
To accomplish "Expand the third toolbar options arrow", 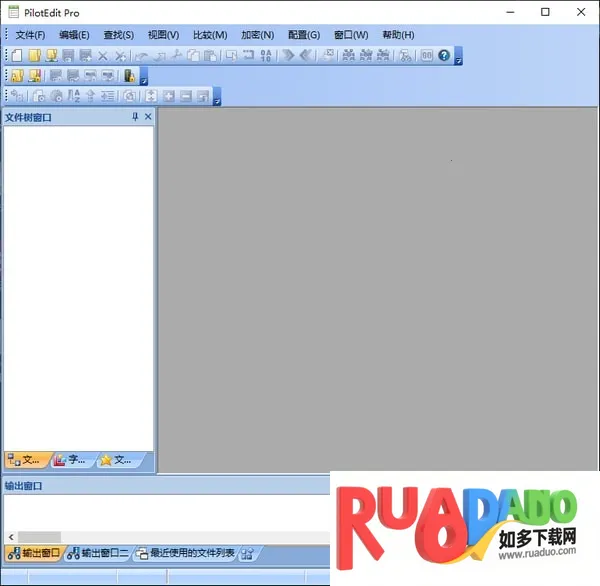I will (x=216, y=99).
